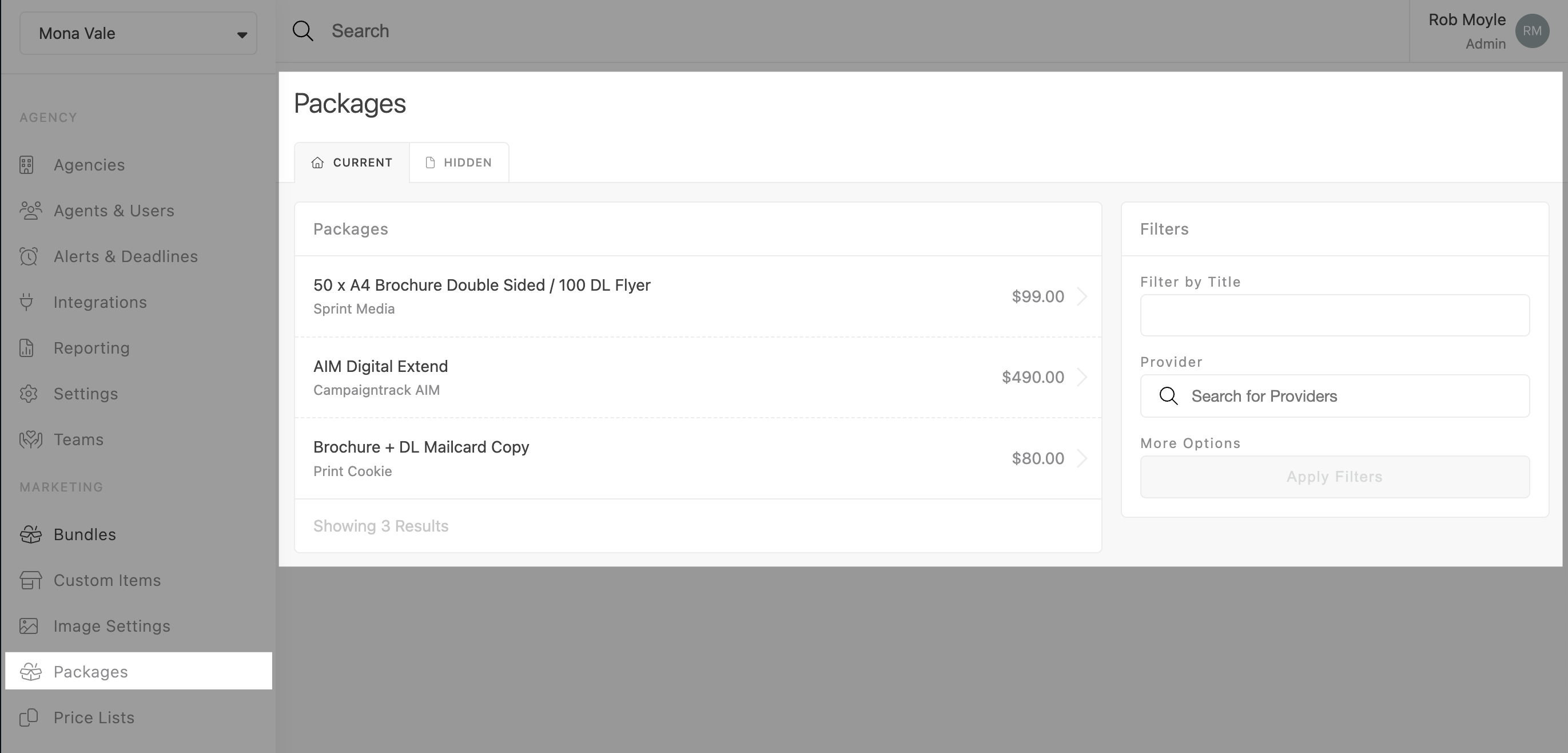Click the Settings gear icon

click(x=28, y=394)
